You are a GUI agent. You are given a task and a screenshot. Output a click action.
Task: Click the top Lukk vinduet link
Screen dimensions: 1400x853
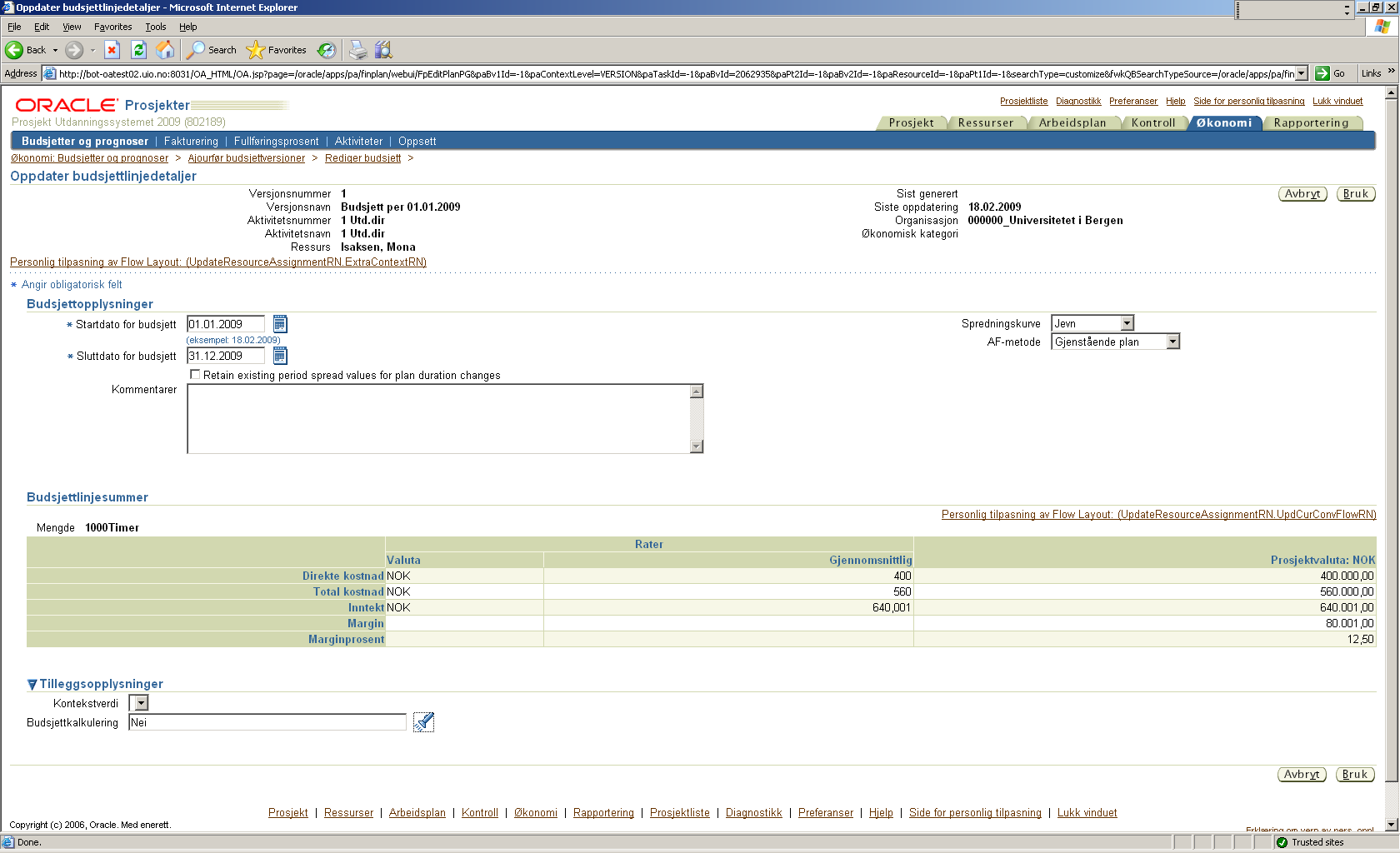1337,101
